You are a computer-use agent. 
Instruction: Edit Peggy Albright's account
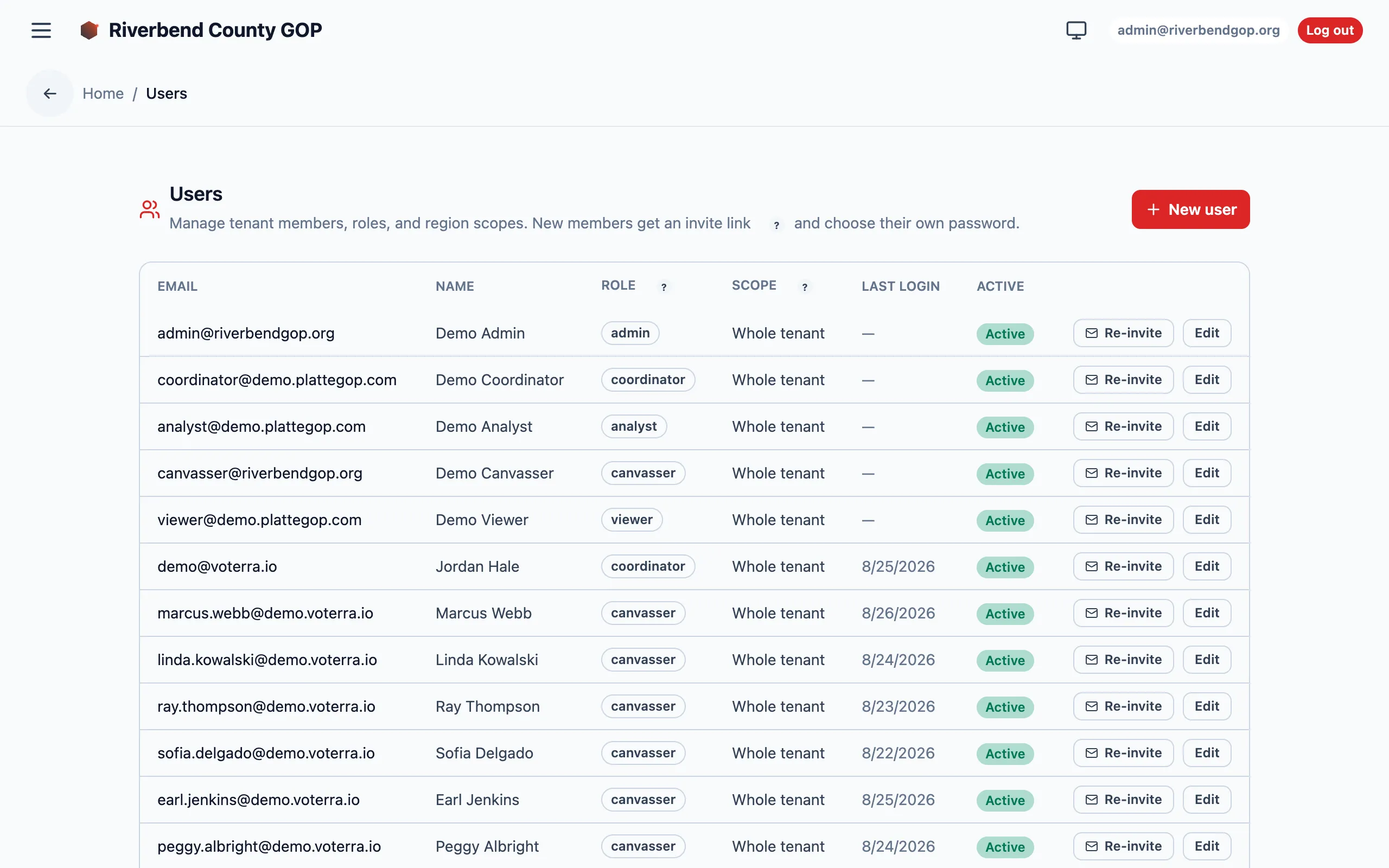point(1207,846)
